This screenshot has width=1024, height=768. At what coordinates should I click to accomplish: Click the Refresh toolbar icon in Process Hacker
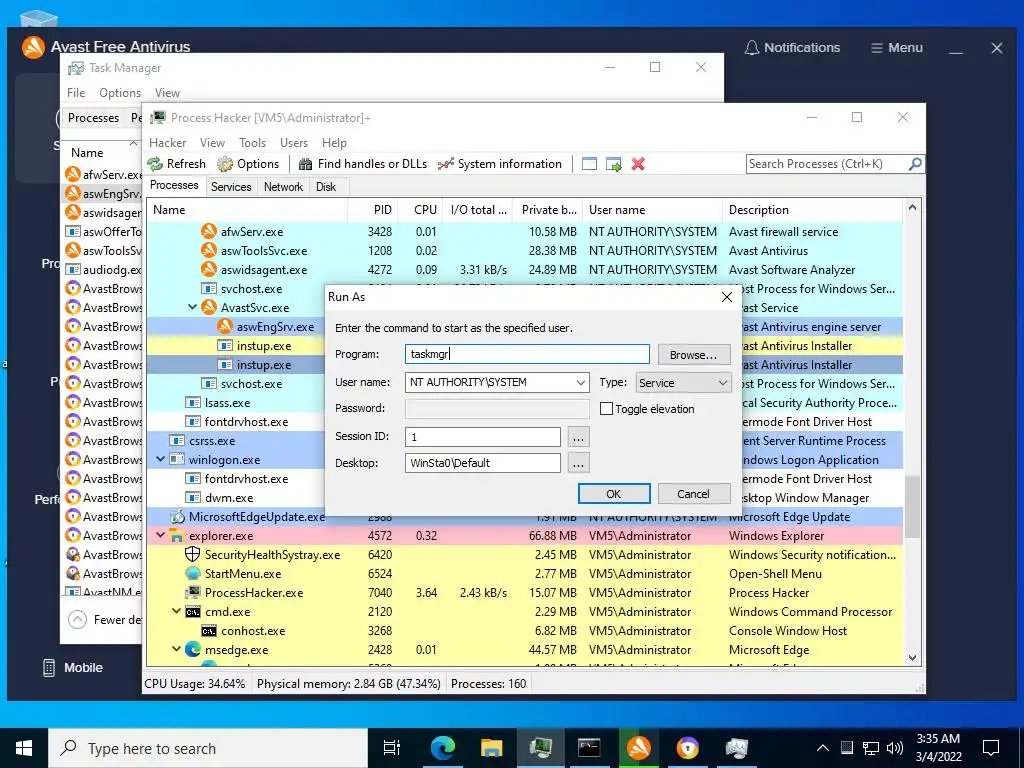point(155,164)
